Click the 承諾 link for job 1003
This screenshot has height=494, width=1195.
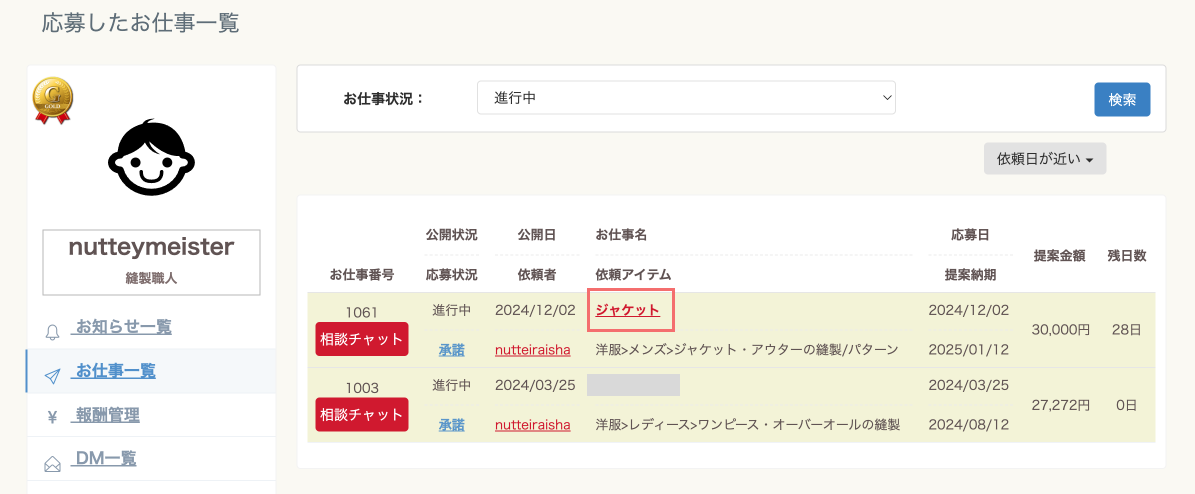coord(452,425)
